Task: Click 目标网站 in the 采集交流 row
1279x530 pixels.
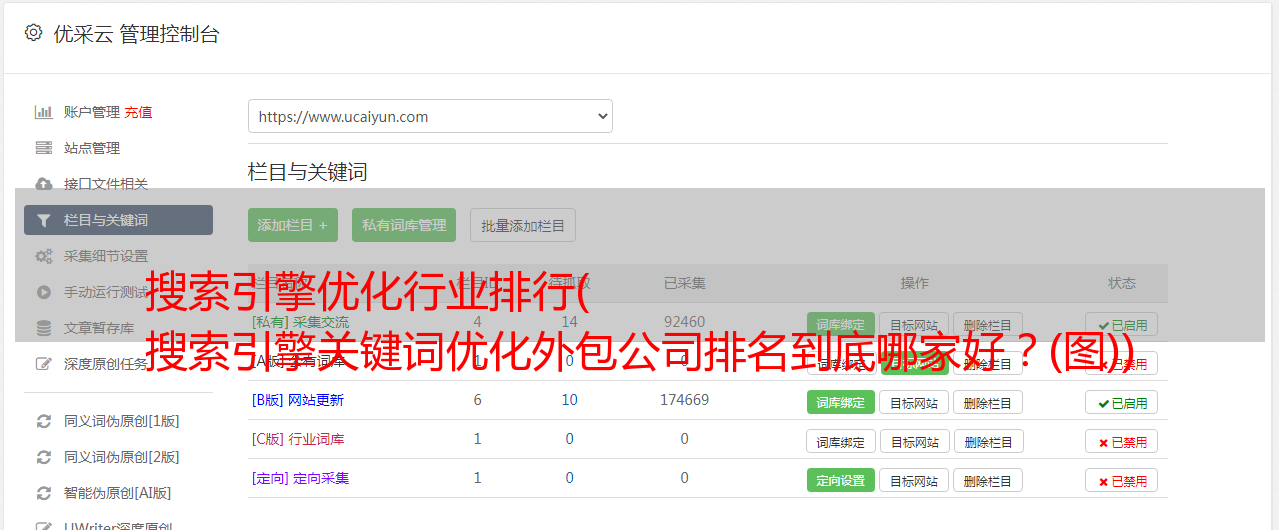Action: tap(914, 324)
